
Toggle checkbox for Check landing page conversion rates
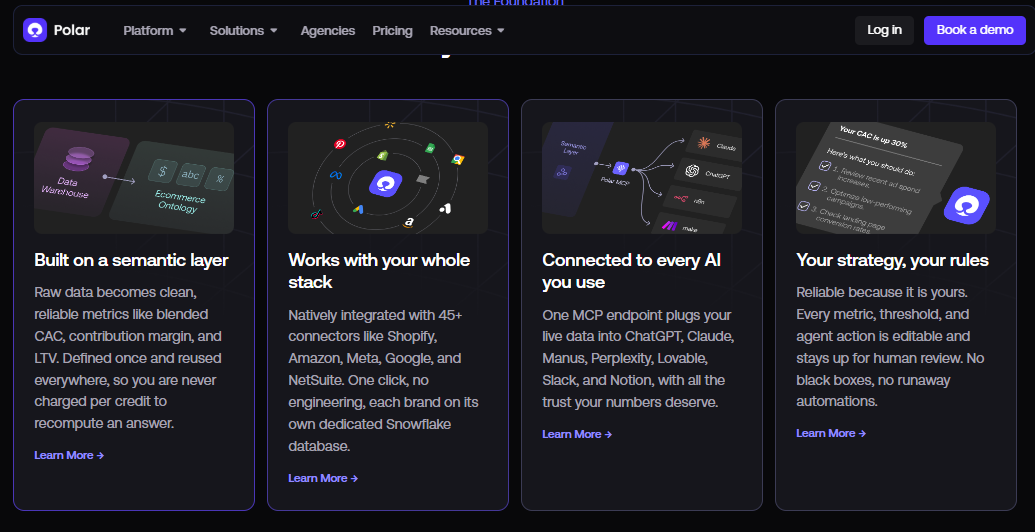(803, 206)
